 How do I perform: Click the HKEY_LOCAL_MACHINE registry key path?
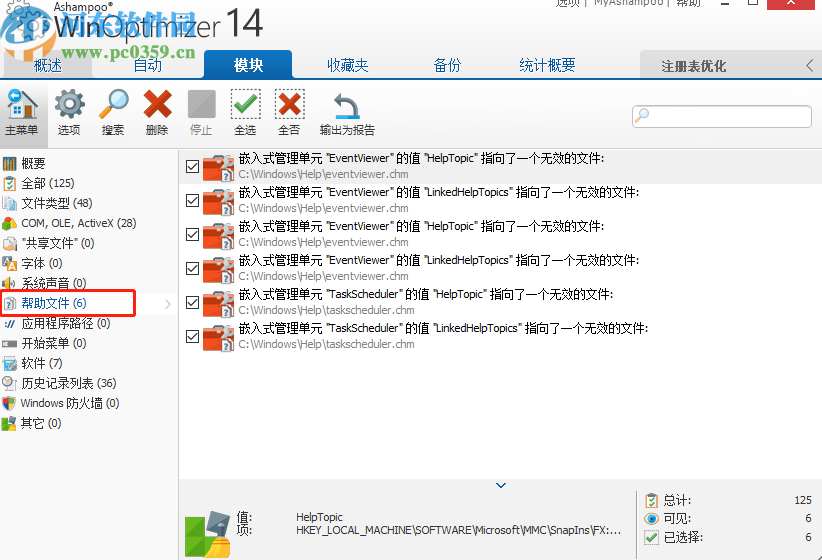(x=458, y=531)
